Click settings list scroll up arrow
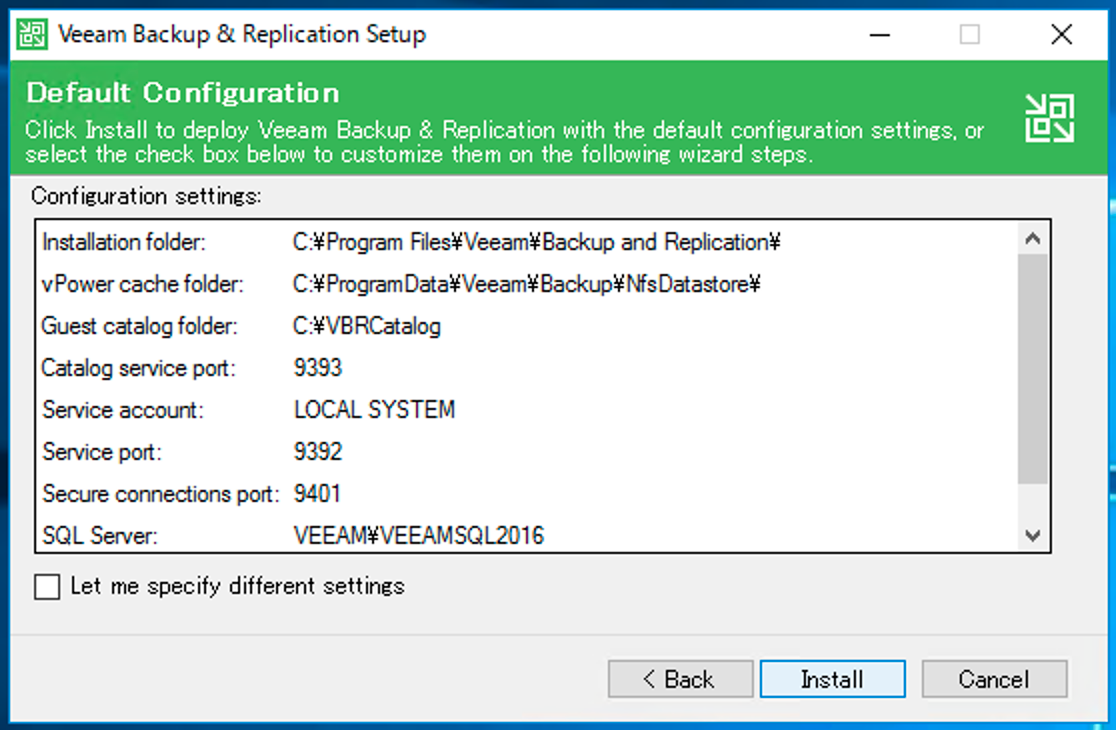Screen dimensions: 1116x730 1033,239
